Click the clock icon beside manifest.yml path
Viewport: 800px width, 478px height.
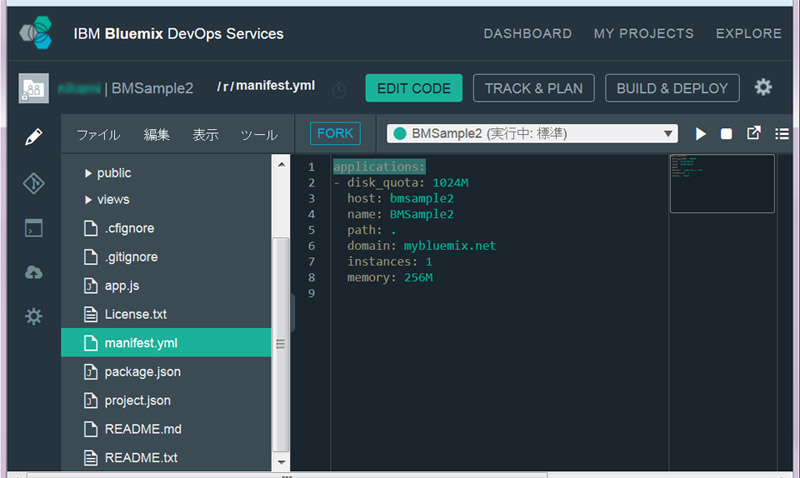(x=339, y=91)
